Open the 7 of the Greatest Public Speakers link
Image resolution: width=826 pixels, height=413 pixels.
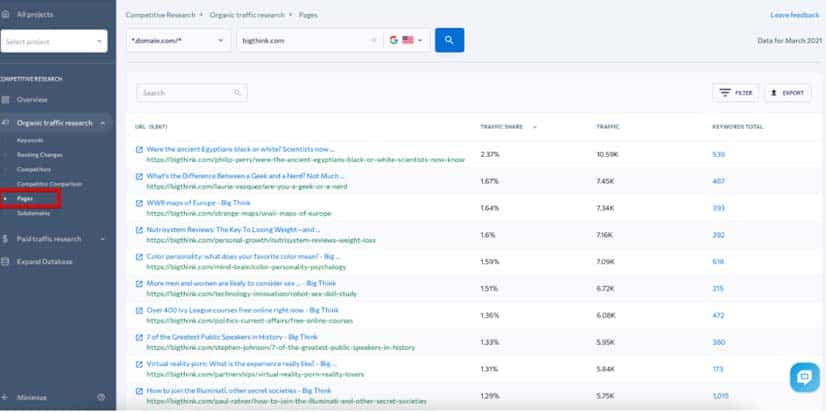[x=232, y=338]
